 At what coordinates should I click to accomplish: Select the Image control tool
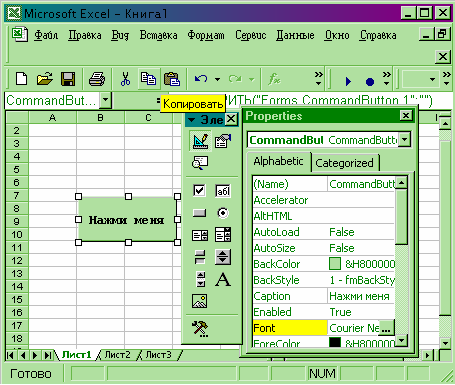tap(200, 301)
